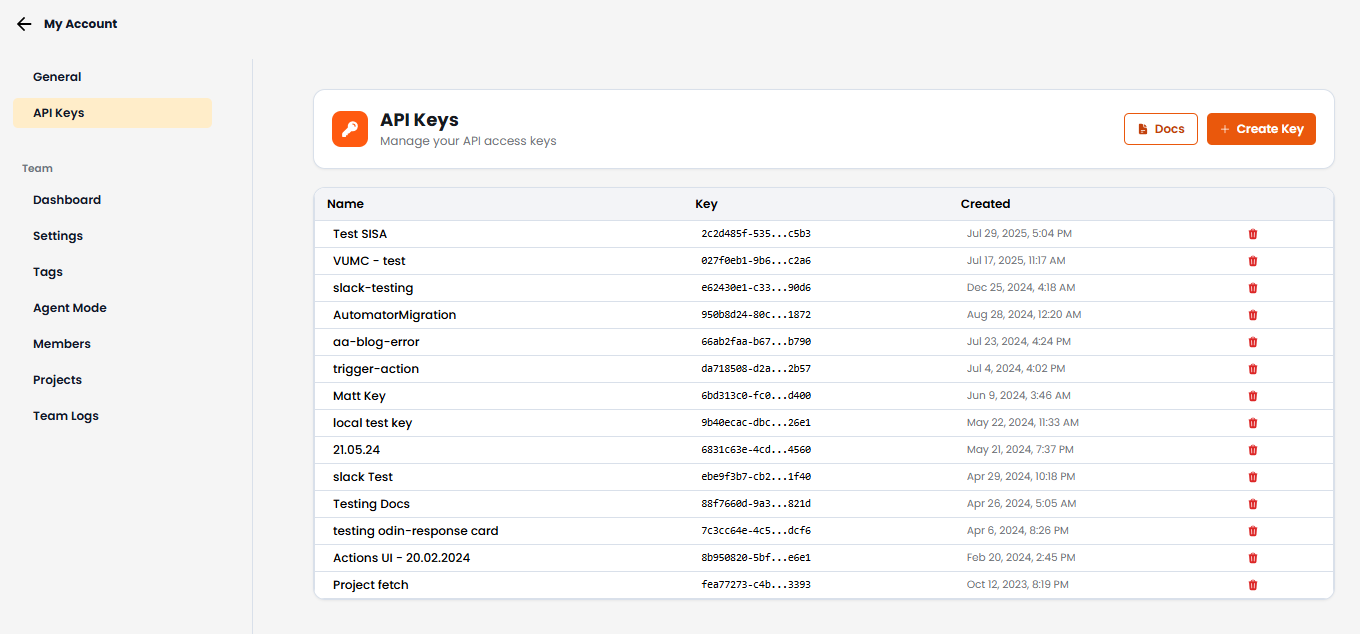This screenshot has height=634, width=1360.
Task: Go to the Members page
Action: pyautogui.click(x=61, y=343)
